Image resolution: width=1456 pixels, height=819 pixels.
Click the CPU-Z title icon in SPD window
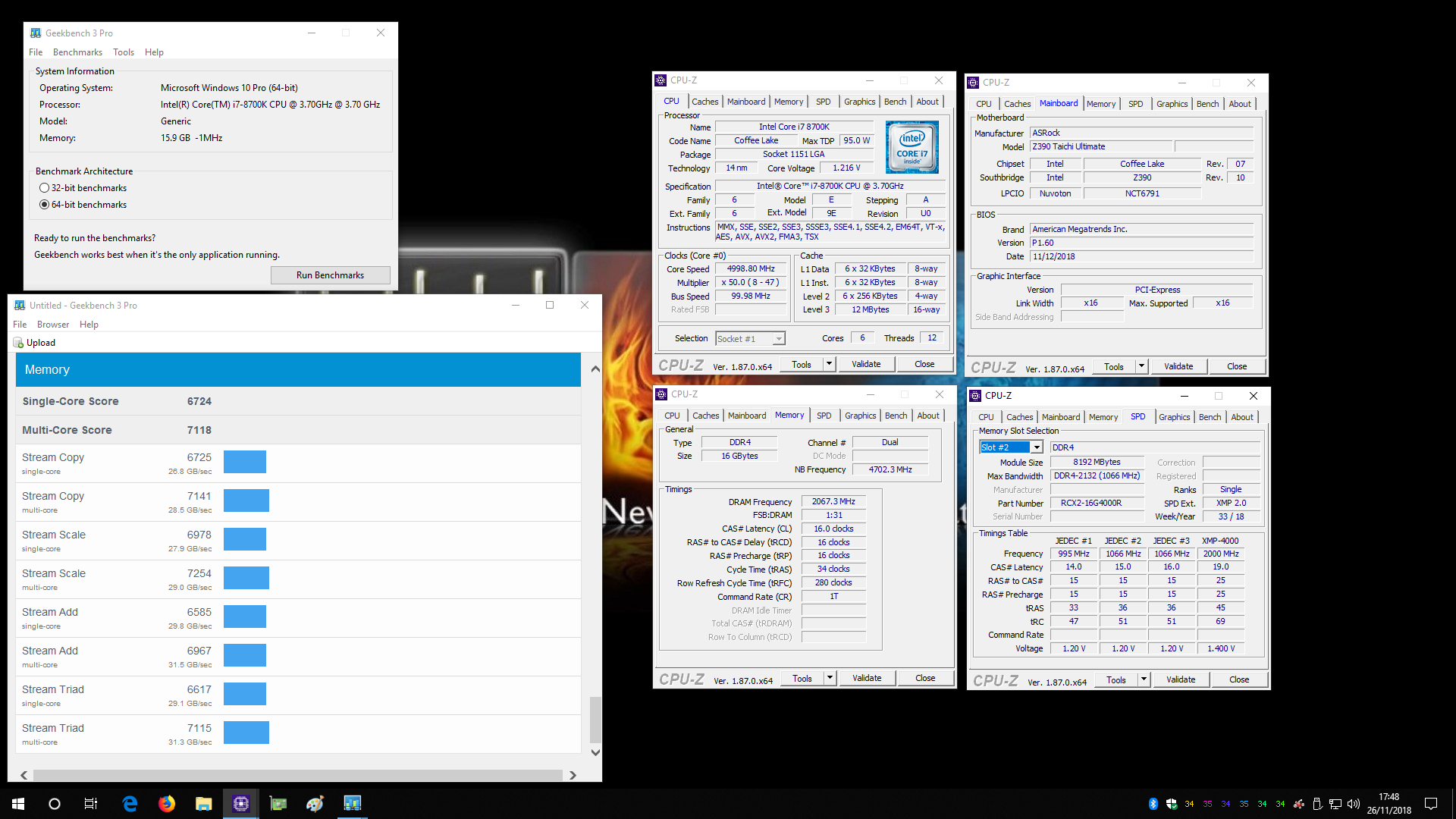[976, 396]
